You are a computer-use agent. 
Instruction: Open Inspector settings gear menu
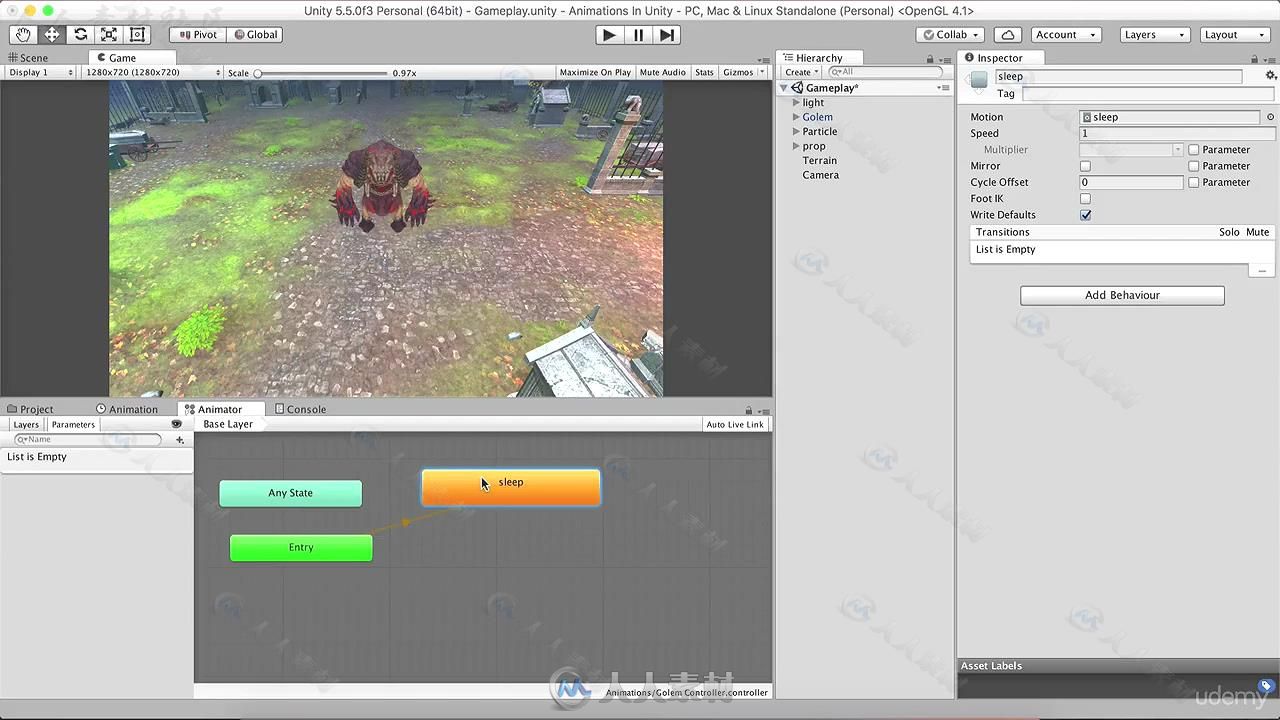[1271, 76]
